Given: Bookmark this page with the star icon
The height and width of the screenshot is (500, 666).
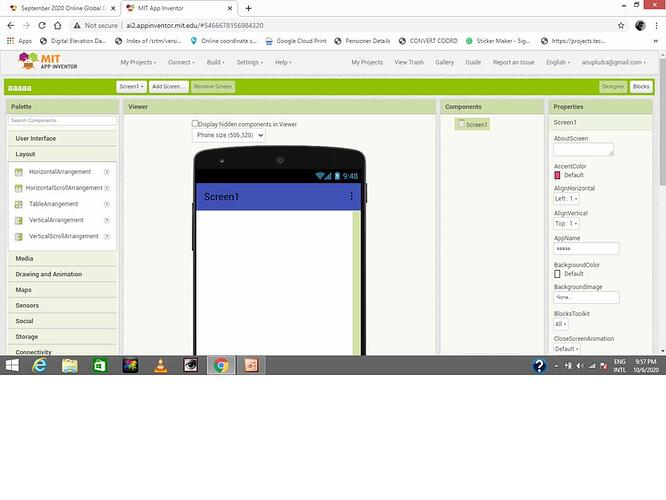Looking at the screenshot, I should tap(621, 25).
